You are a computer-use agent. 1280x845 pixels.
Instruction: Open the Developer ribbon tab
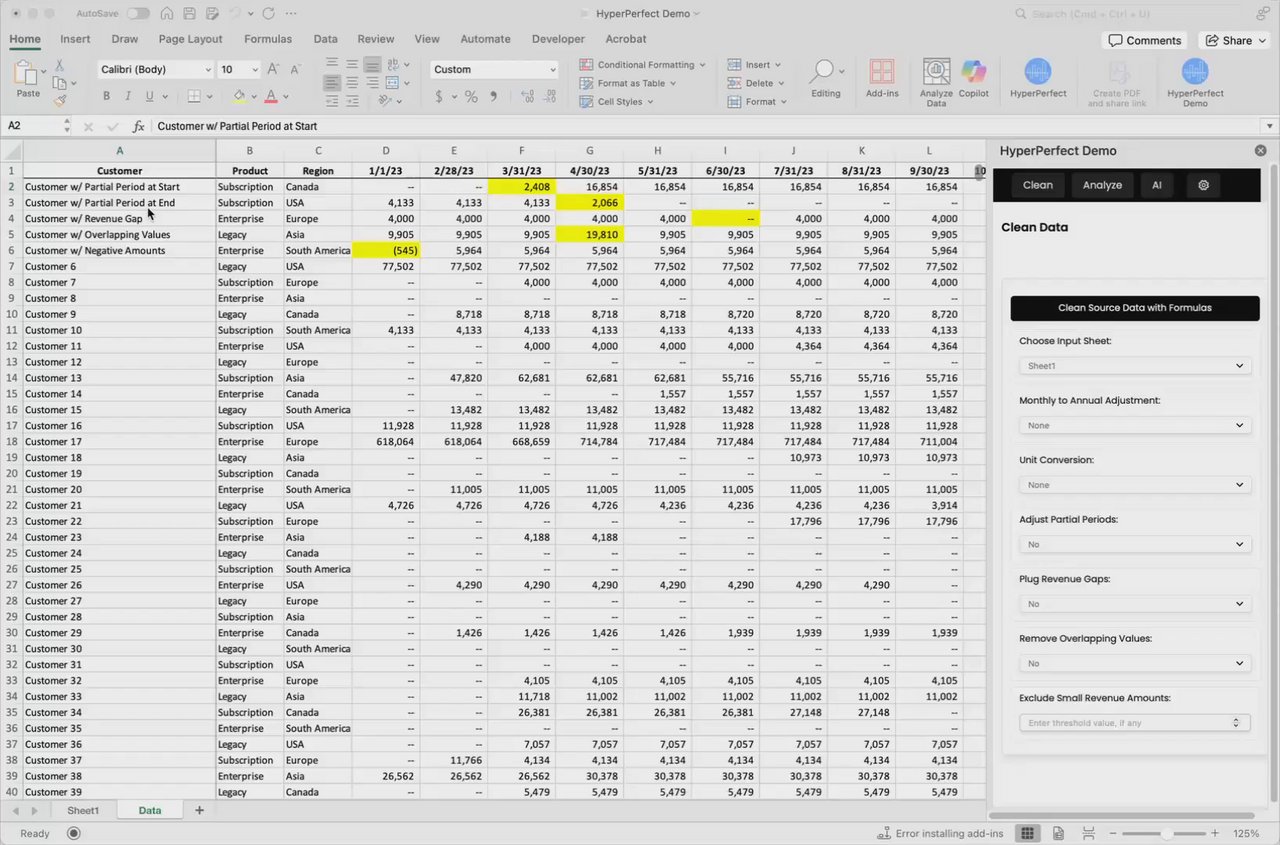(x=558, y=39)
